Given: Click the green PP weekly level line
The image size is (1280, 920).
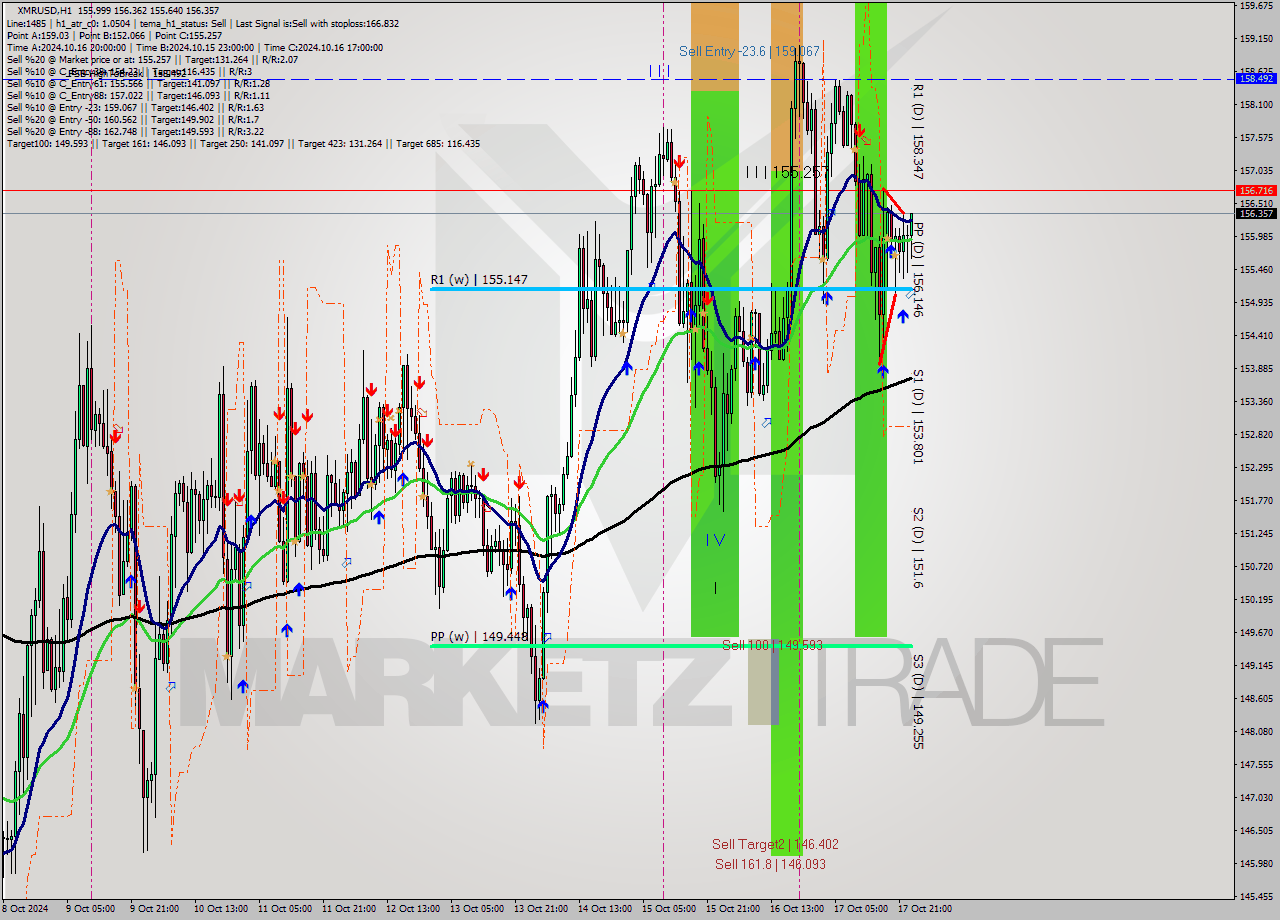Looking at the screenshot, I should [x=670, y=645].
